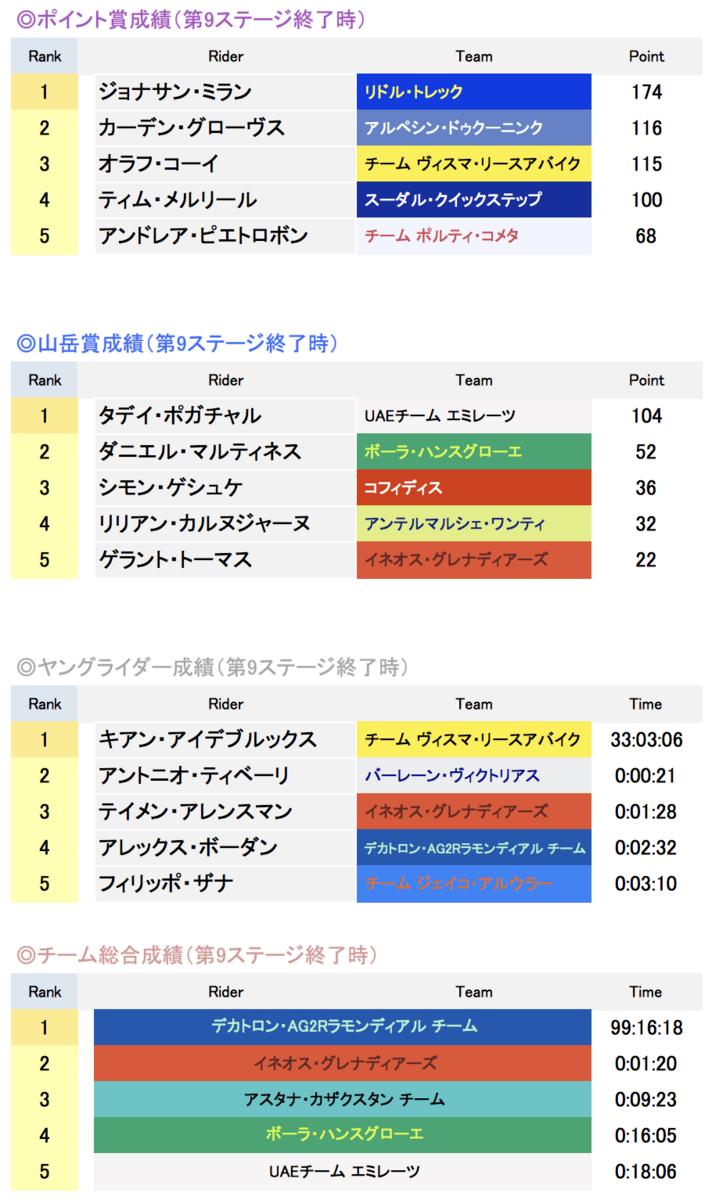
Task: Click the team time gap 0:16:05
Action: tap(647, 1136)
